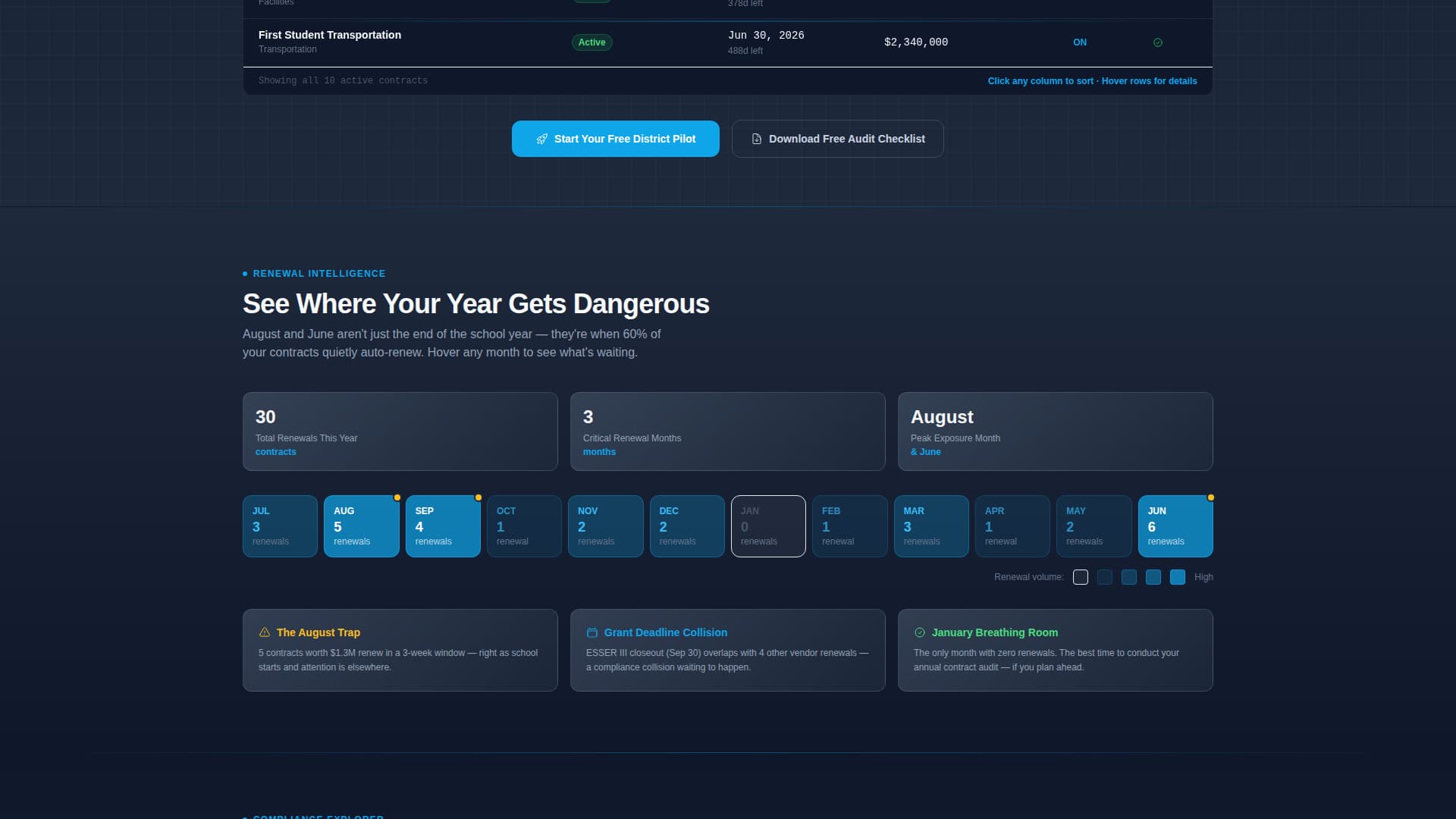Click the Jun 30, 2026 expiry date
This screenshot has width=1456, height=819.
click(766, 36)
